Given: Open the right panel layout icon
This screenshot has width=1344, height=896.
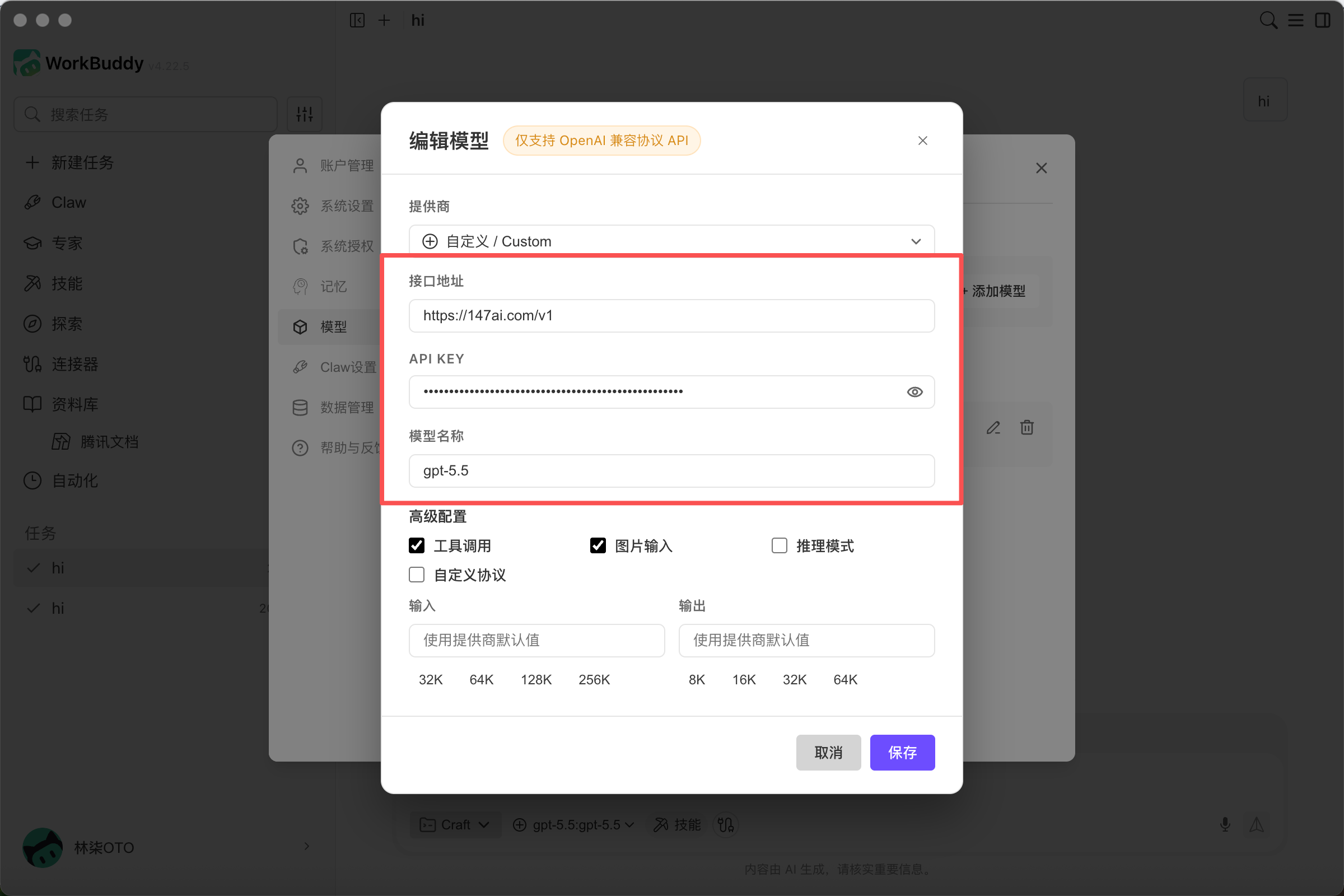Looking at the screenshot, I should pos(1322,21).
